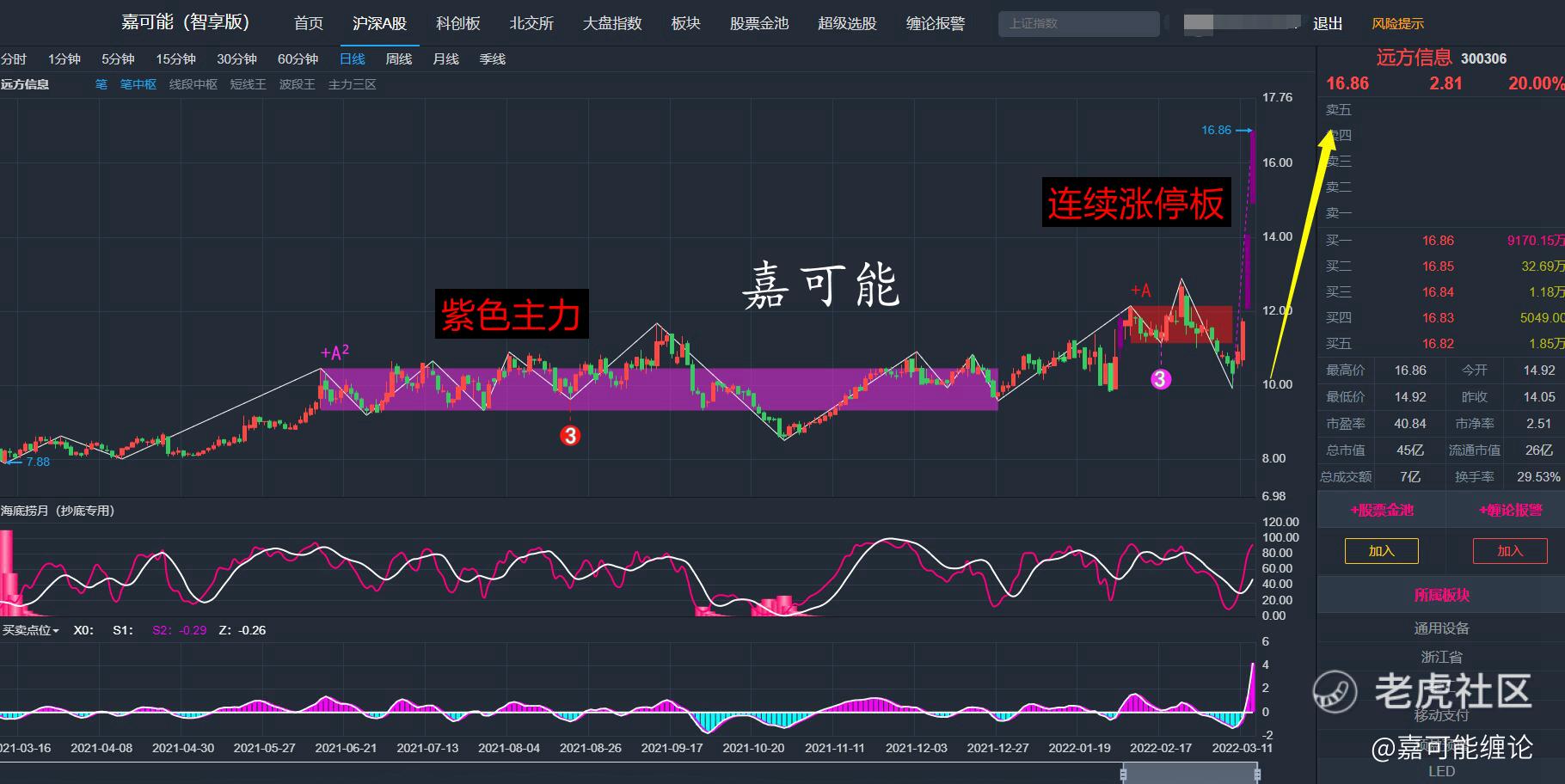
Task: Switch to the 沪深A股 tab
Action: 379,23
